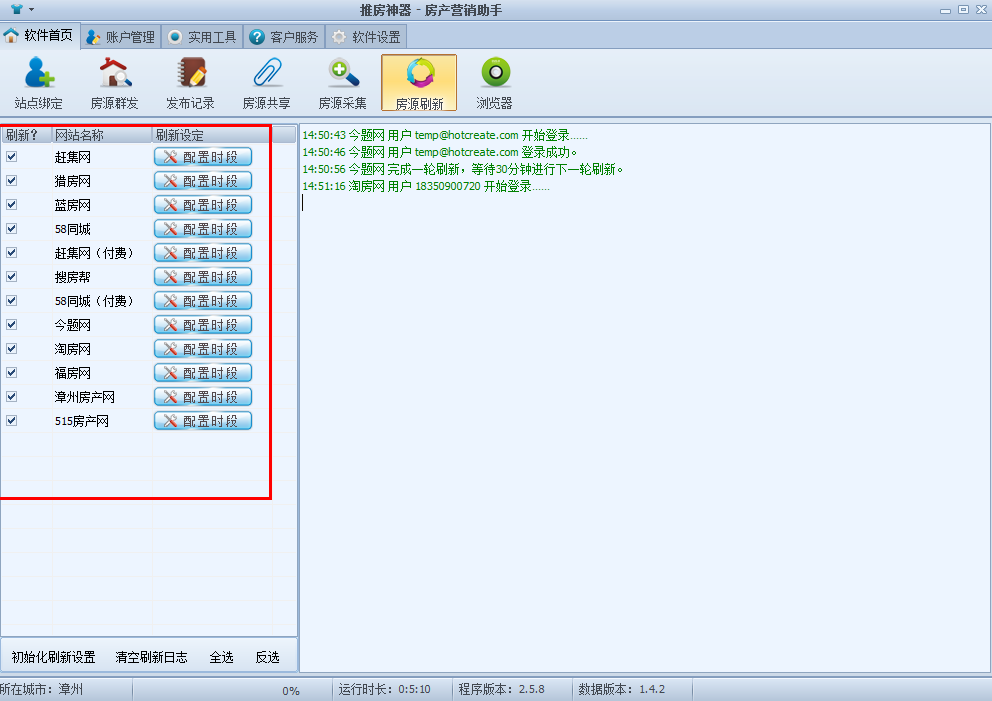Click status bar 运行时长 0:5:10
992x701 pixels.
point(385,689)
